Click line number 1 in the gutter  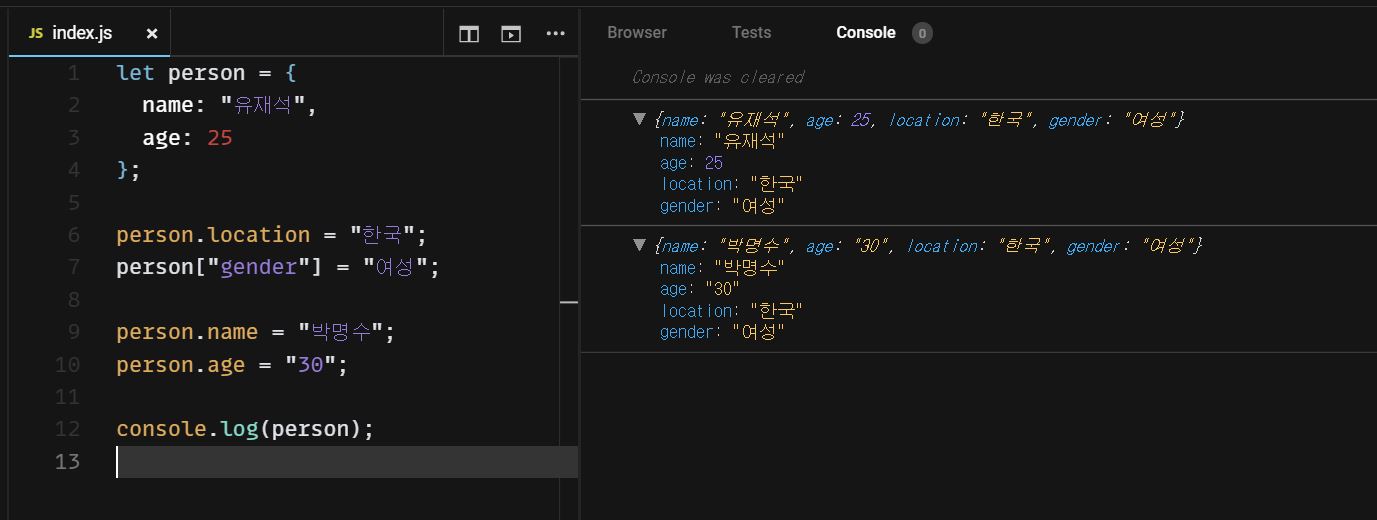click(73, 73)
